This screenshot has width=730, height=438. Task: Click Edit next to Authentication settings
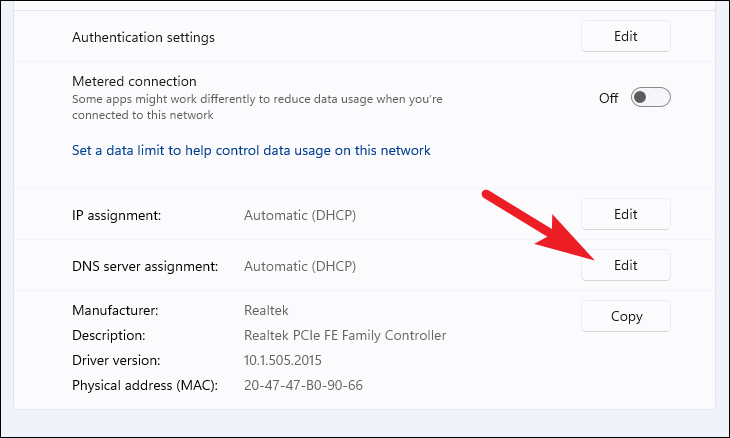tap(625, 37)
